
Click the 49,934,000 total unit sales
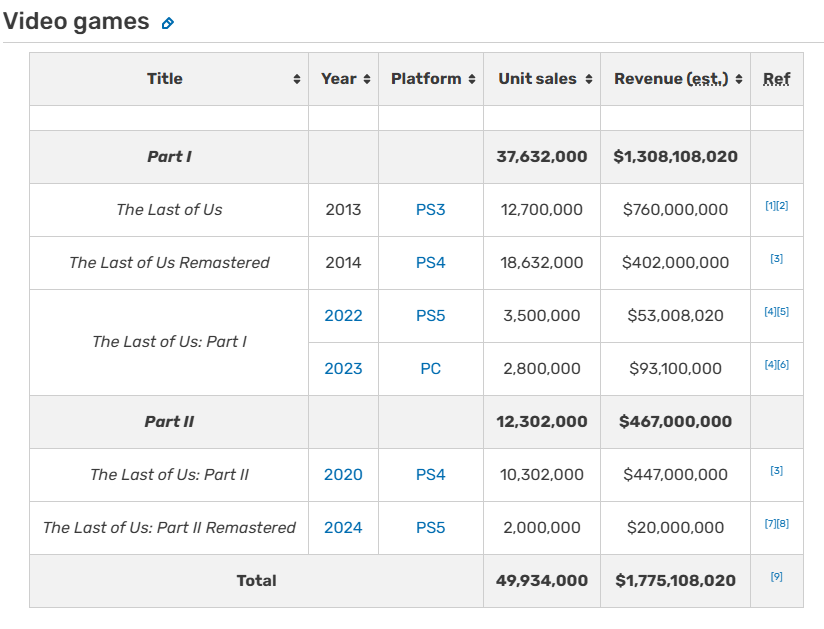[542, 581]
